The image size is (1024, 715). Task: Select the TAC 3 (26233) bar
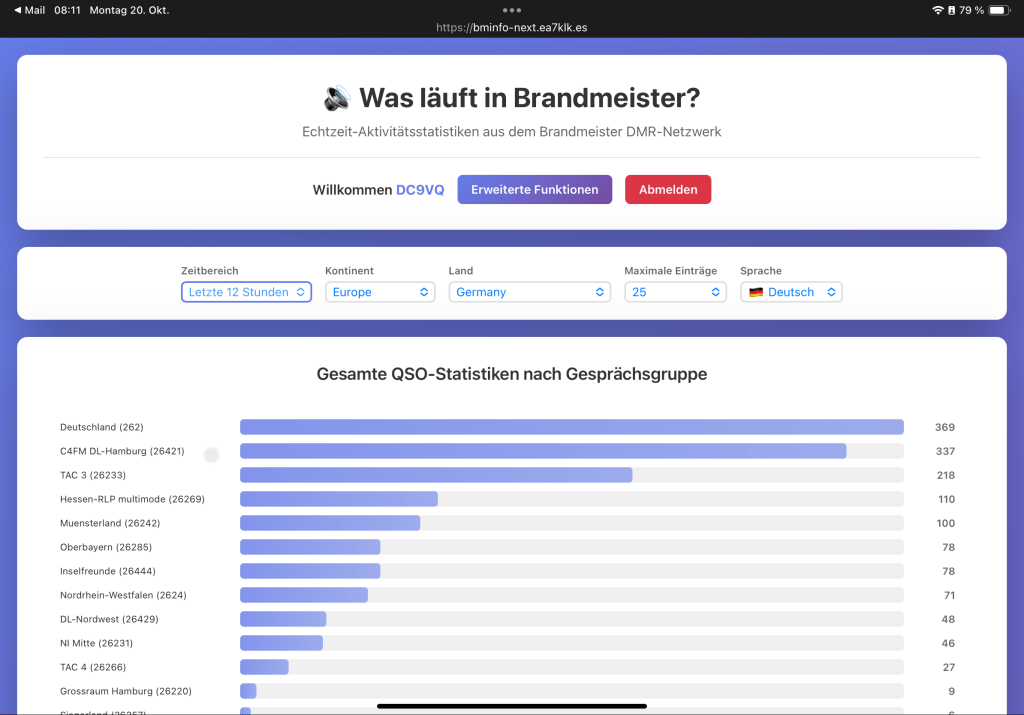436,475
